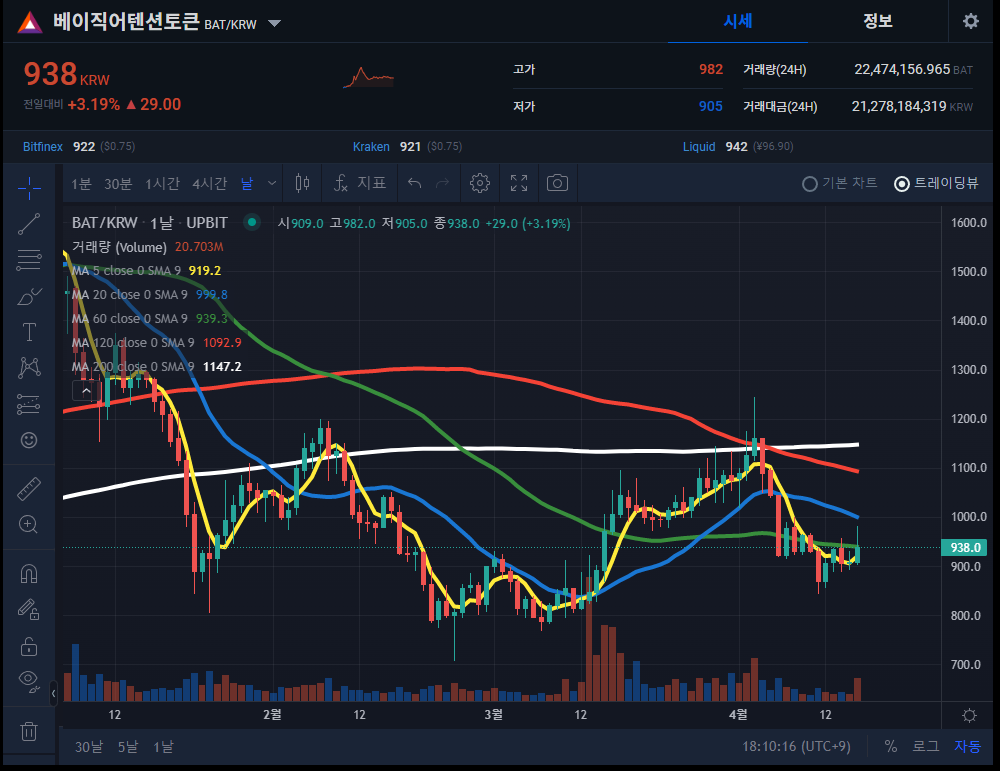The height and width of the screenshot is (771, 1000).
Task: Expand the time interval dropdown arrow
Action: (272, 184)
